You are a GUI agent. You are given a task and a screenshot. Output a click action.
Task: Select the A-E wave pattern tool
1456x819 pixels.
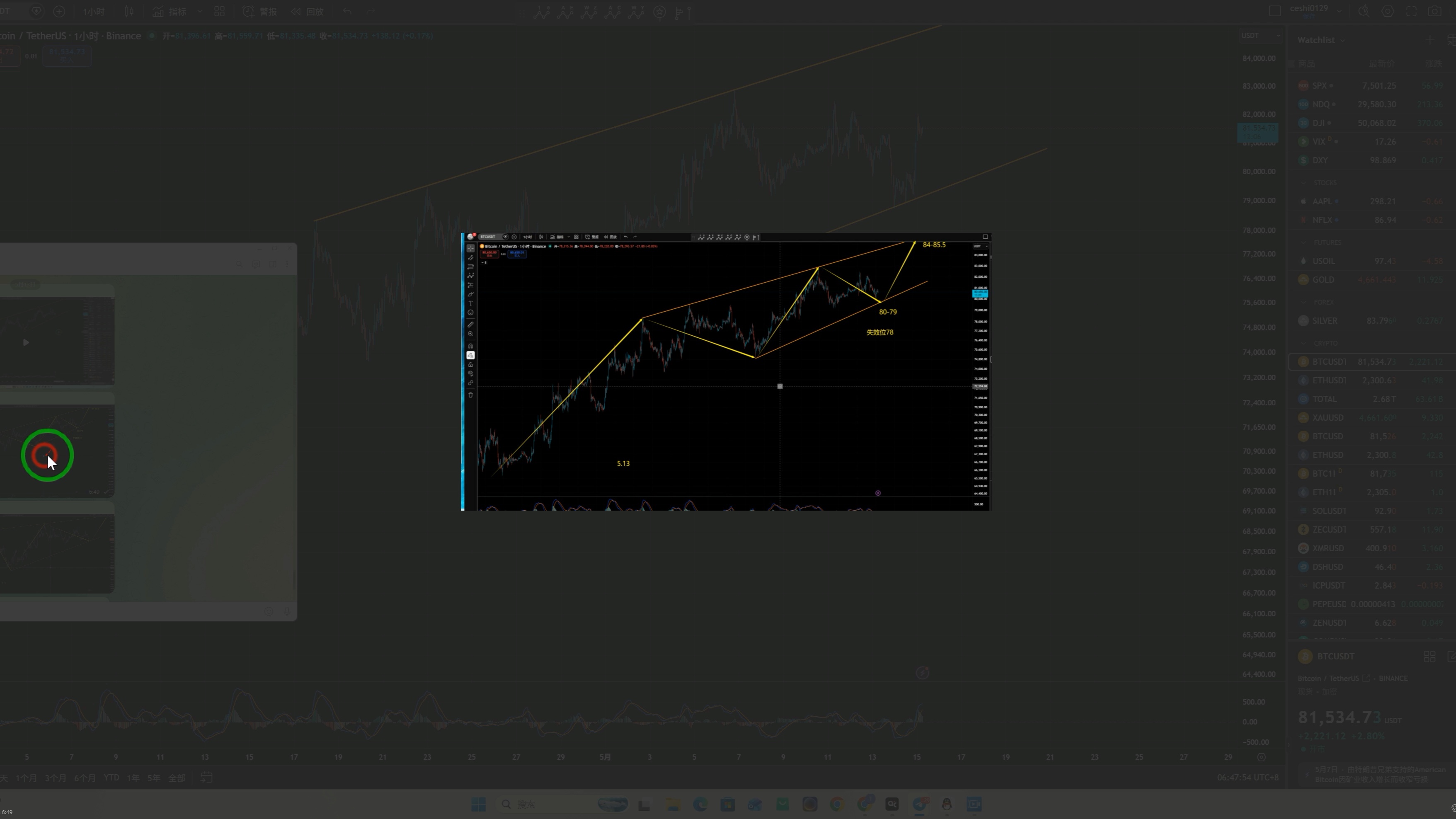coord(565,12)
